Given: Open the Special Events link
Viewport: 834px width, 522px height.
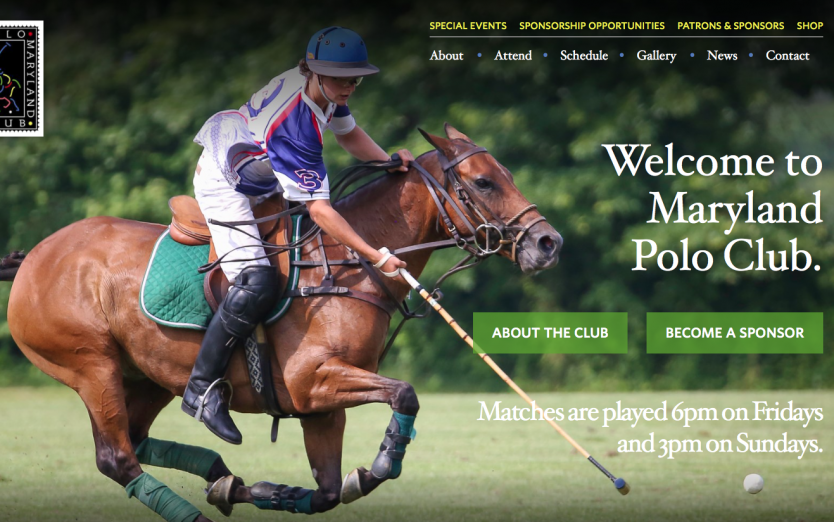Looking at the screenshot, I should point(468,26).
